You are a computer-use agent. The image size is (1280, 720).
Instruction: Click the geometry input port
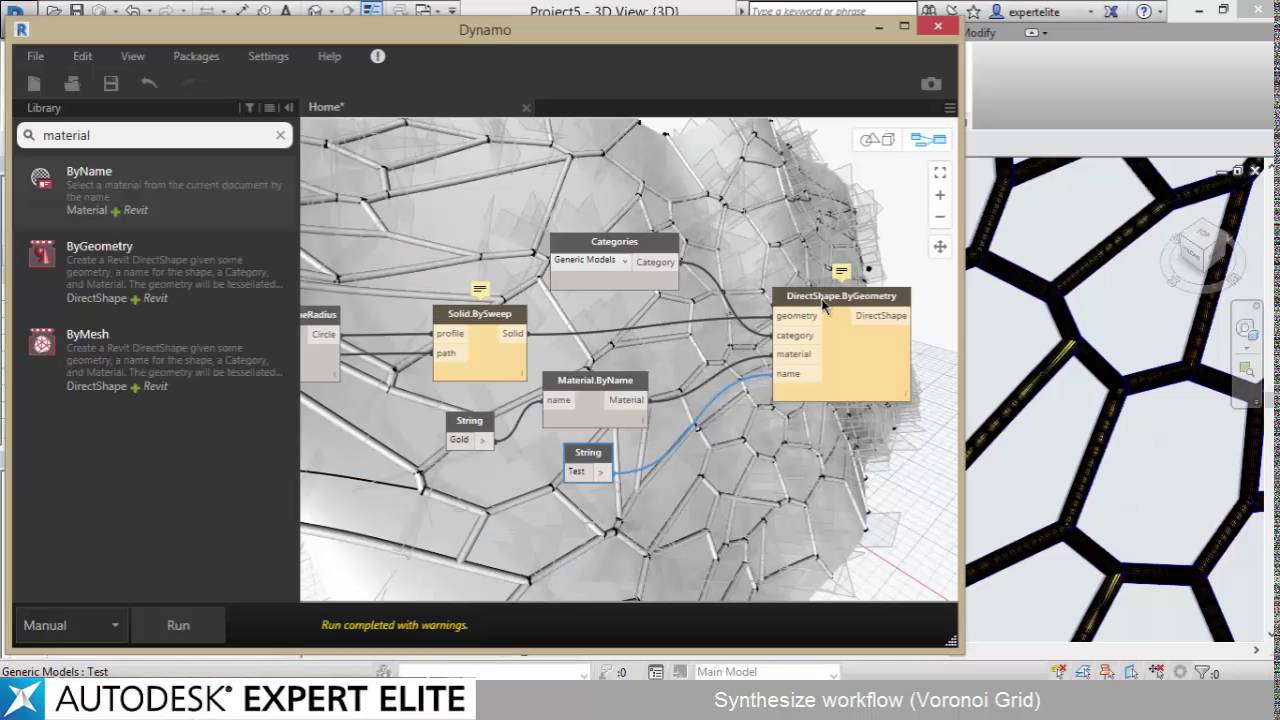(x=797, y=316)
